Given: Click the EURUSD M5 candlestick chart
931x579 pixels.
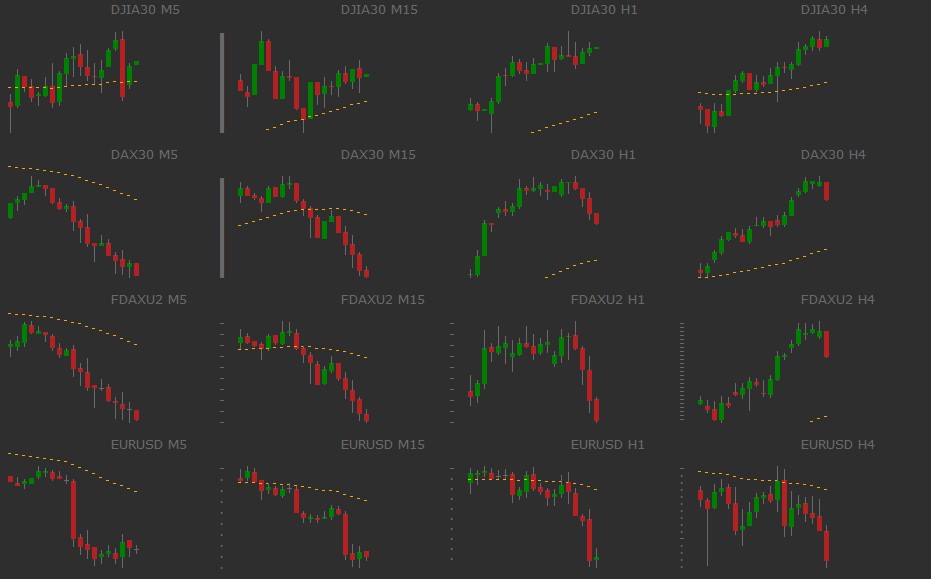Looking at the screenshot, I should [x=73, y=512].
